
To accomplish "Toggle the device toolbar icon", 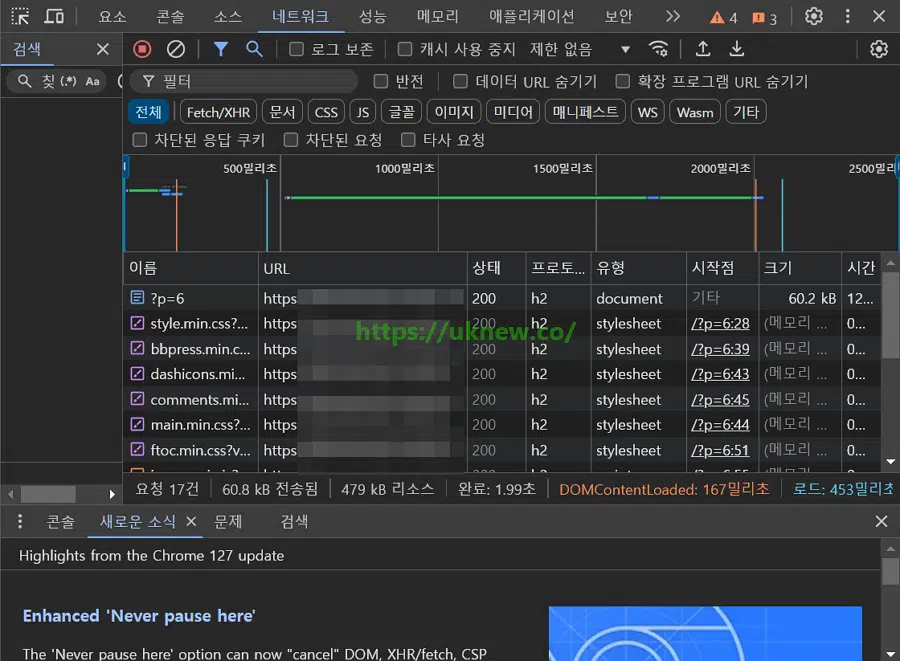I will tap(54, 16).
